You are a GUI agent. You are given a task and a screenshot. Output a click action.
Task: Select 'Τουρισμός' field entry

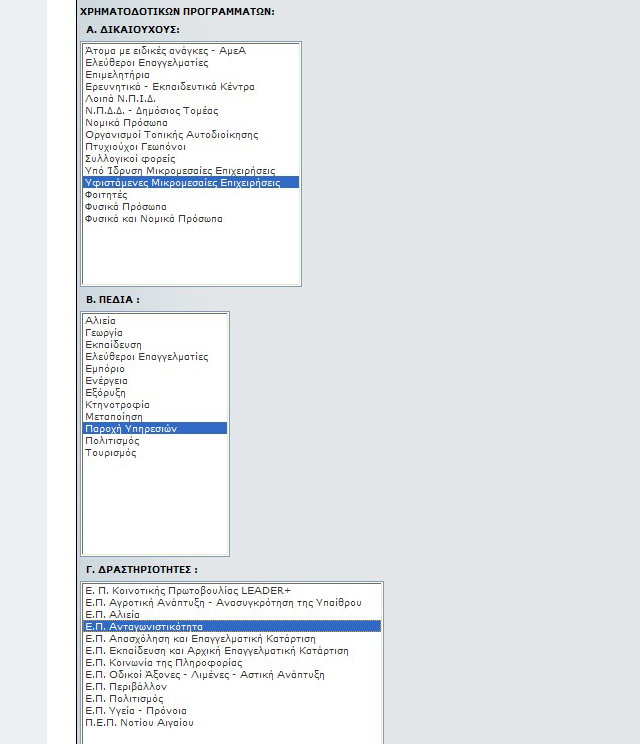(x=155, y=453)
